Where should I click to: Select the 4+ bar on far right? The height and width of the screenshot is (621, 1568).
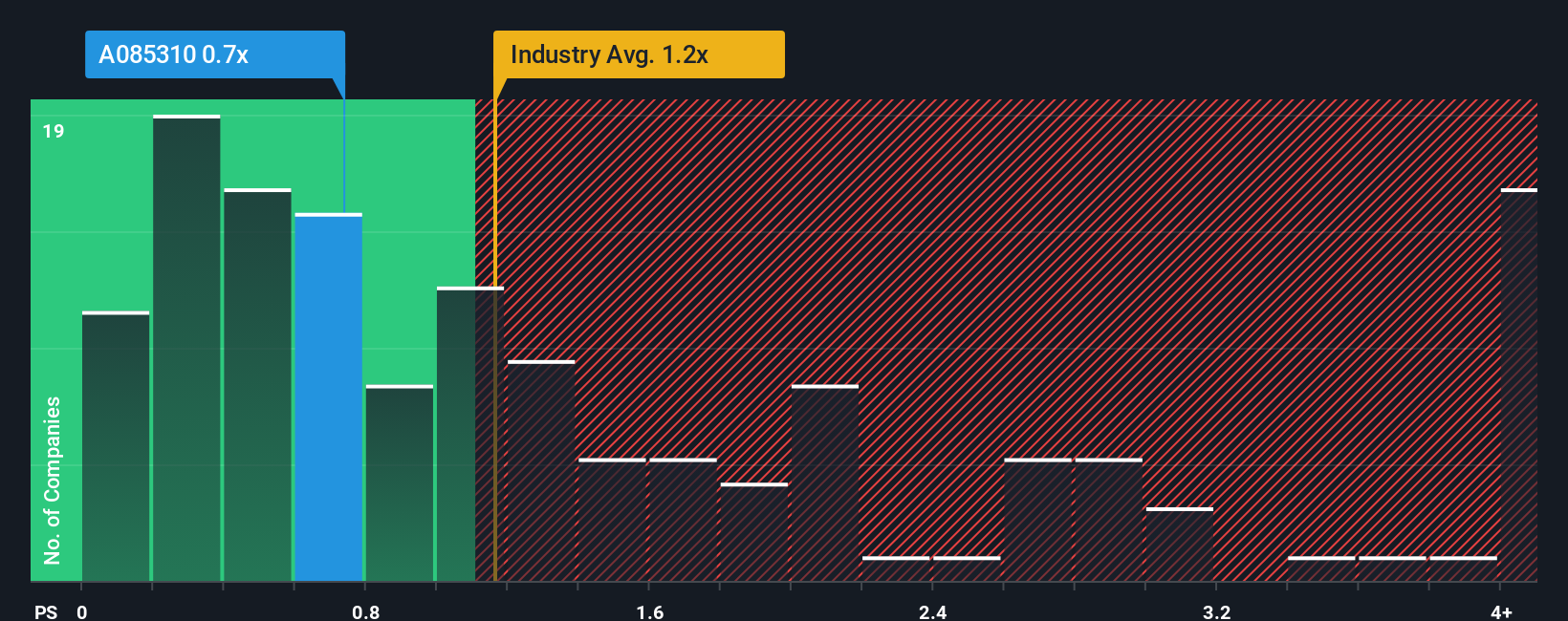(1519, 385)
